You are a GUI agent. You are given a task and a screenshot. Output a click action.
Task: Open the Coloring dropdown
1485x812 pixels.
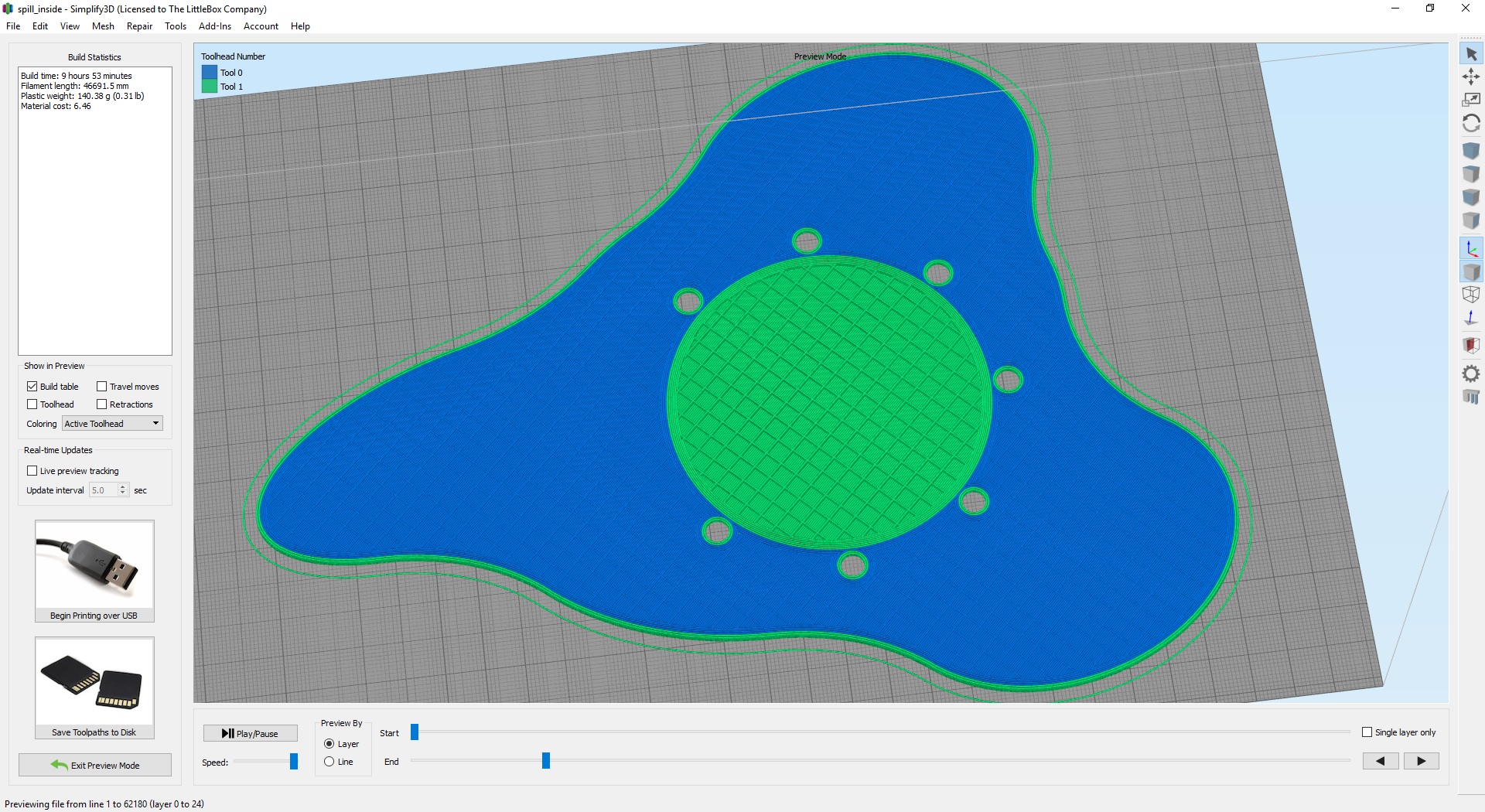click(x=112, y=423)
